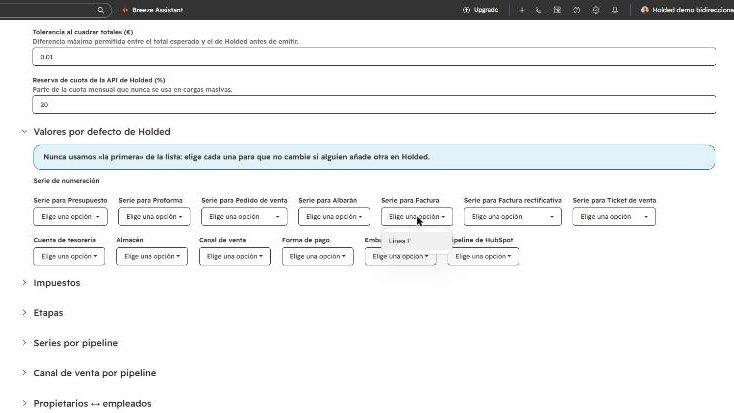Click the plus quick-create icon

521,10
